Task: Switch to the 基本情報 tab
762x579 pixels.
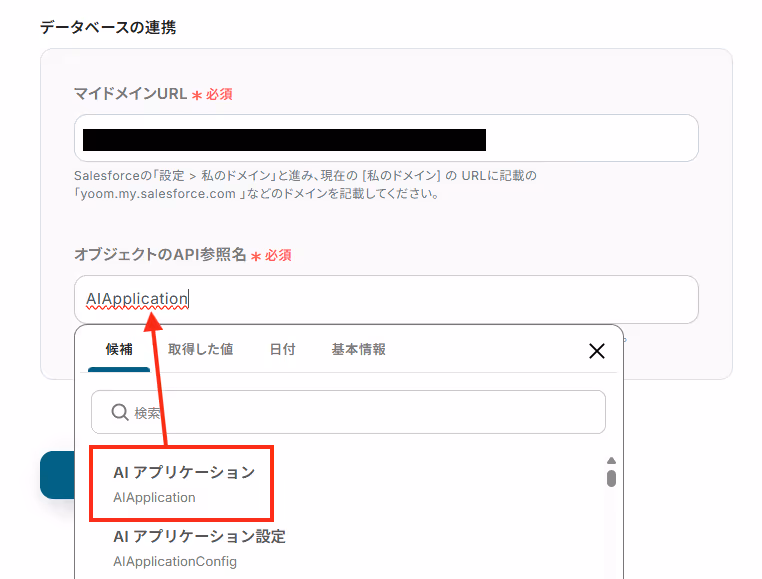Action: [x=359, y=349]
